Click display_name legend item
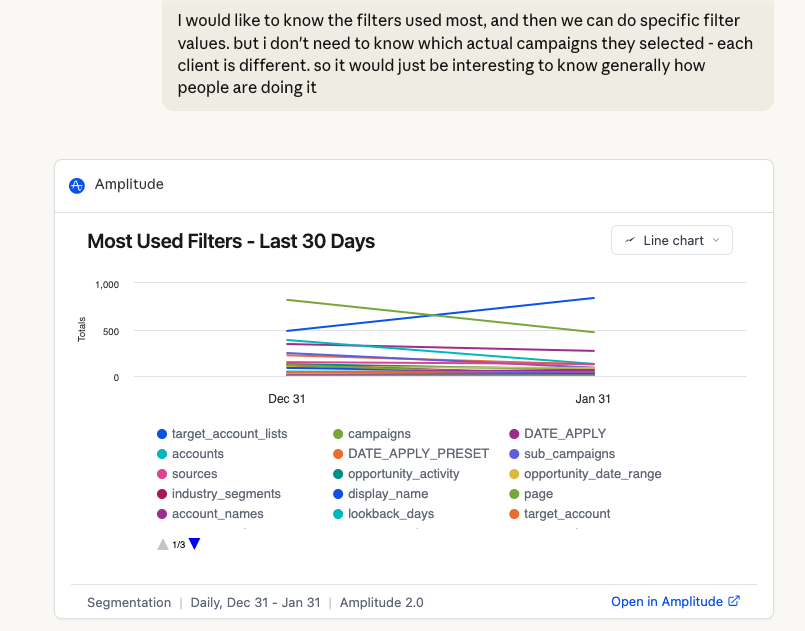This screenshot has height=631, width=805. tap(388, 494)
